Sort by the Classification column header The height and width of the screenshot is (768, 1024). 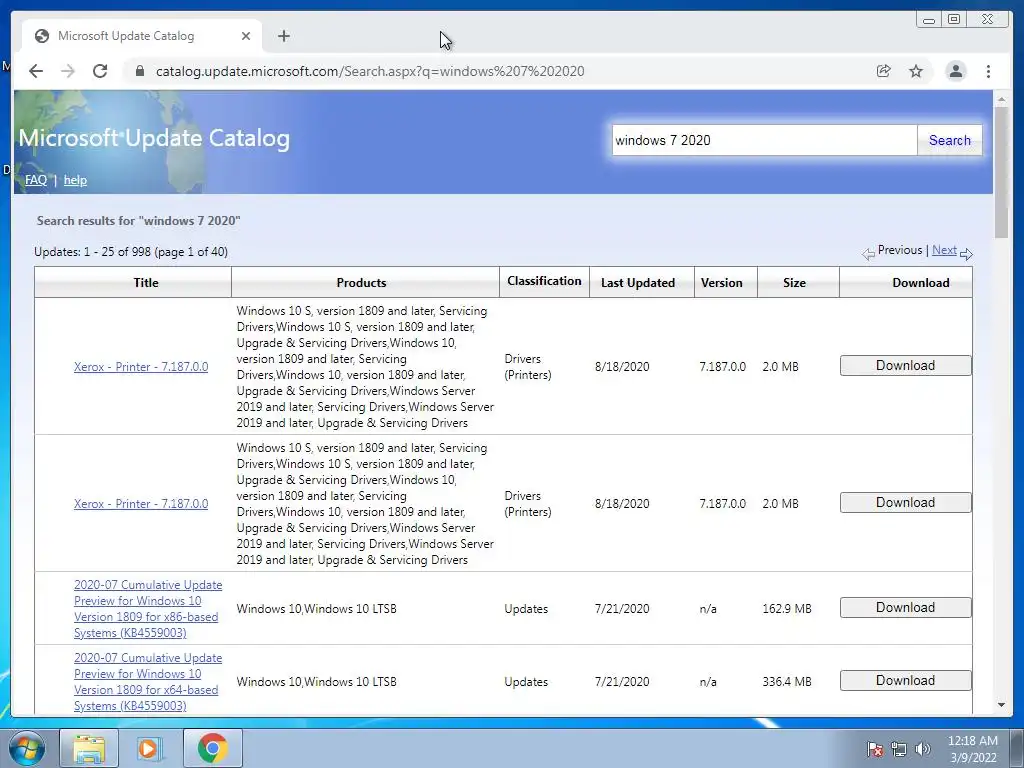coord(544,281)
